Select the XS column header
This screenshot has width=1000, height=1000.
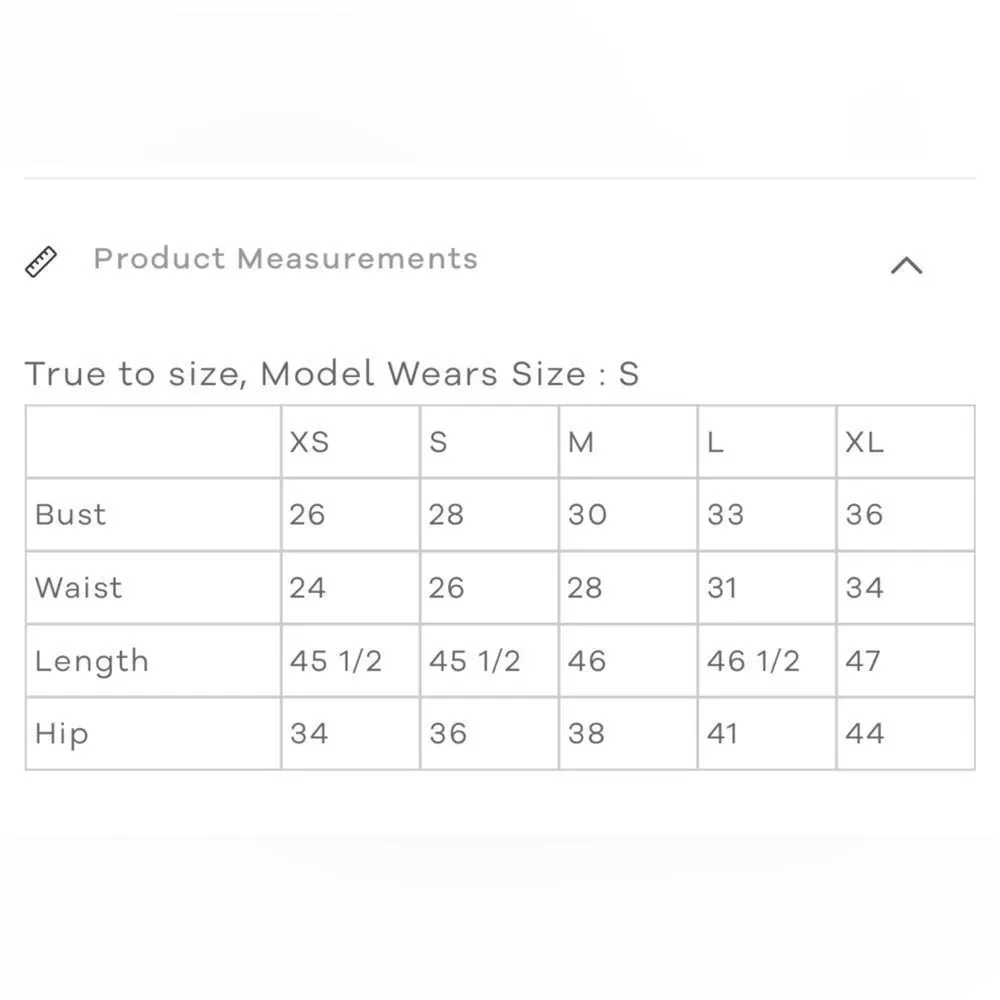pos(309,442)
